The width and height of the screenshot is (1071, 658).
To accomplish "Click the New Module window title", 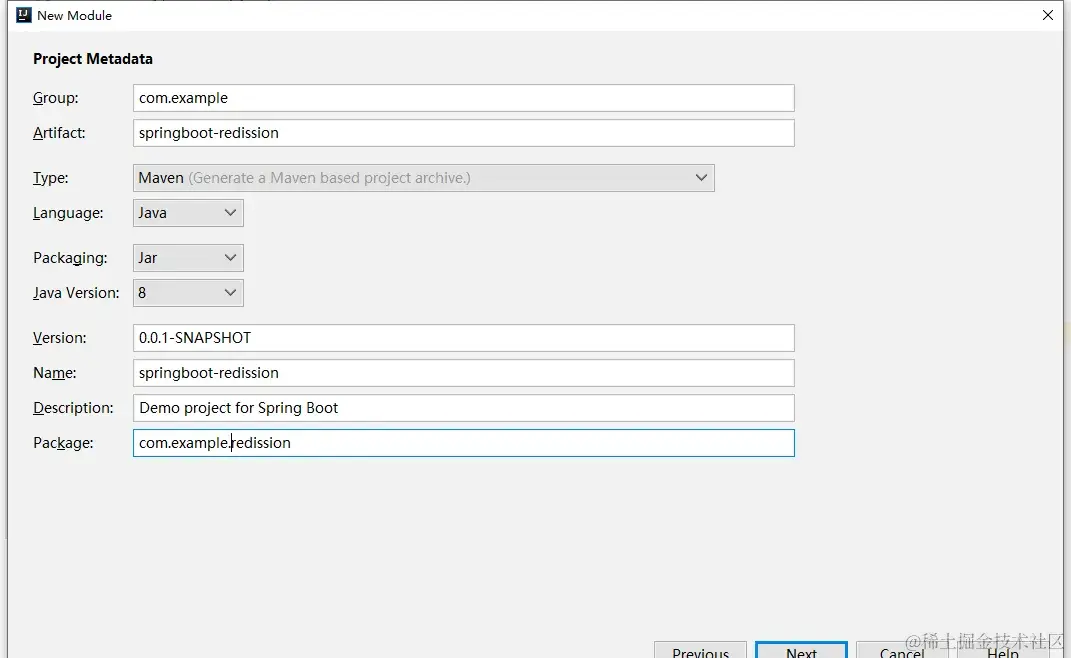I will tap(74, 15).
